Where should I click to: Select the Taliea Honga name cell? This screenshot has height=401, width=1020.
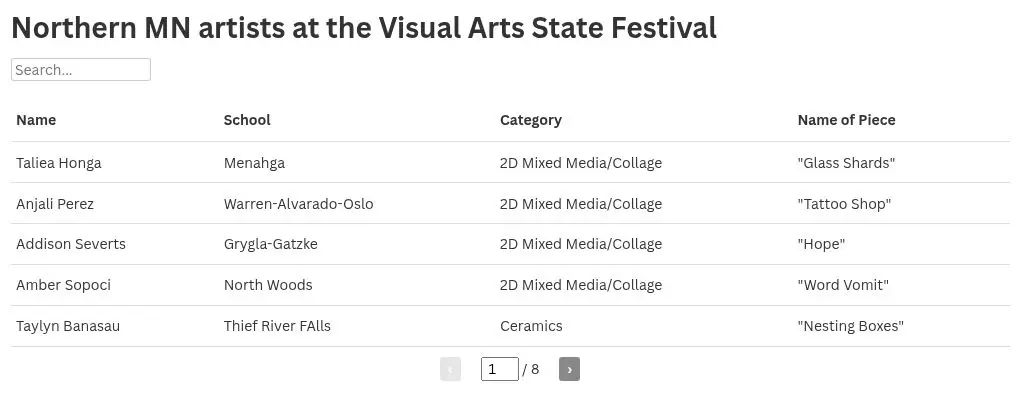[59, 163]
